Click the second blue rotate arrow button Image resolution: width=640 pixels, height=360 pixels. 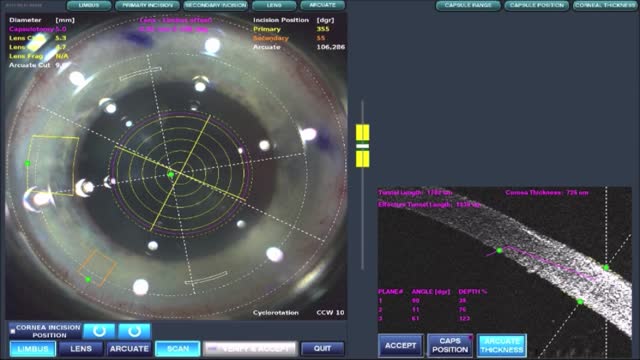[x=134, y=331]
